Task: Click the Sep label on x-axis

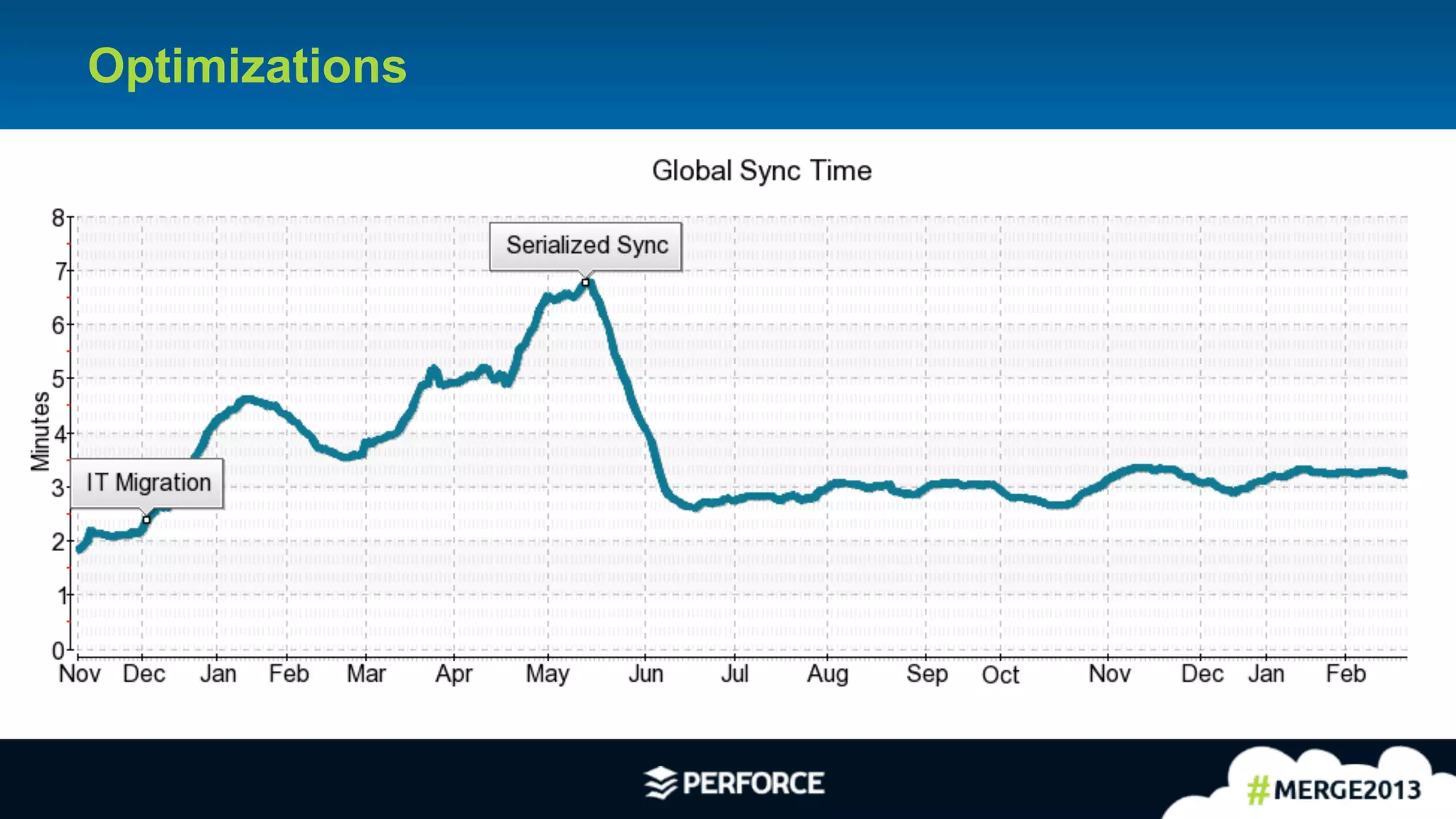Action: coord(926,674)
